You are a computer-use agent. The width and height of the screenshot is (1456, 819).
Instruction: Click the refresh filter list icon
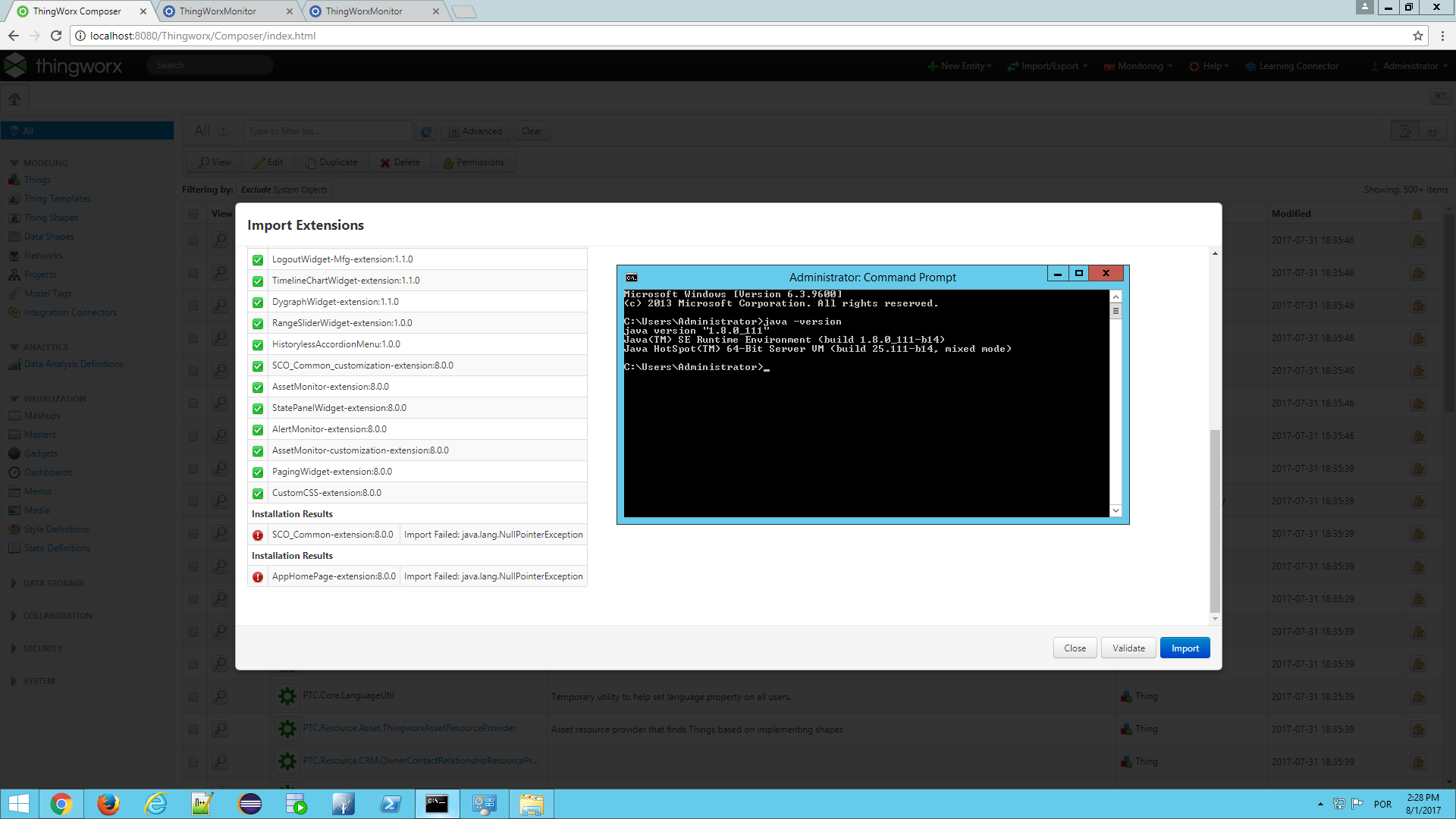(426, 131)
